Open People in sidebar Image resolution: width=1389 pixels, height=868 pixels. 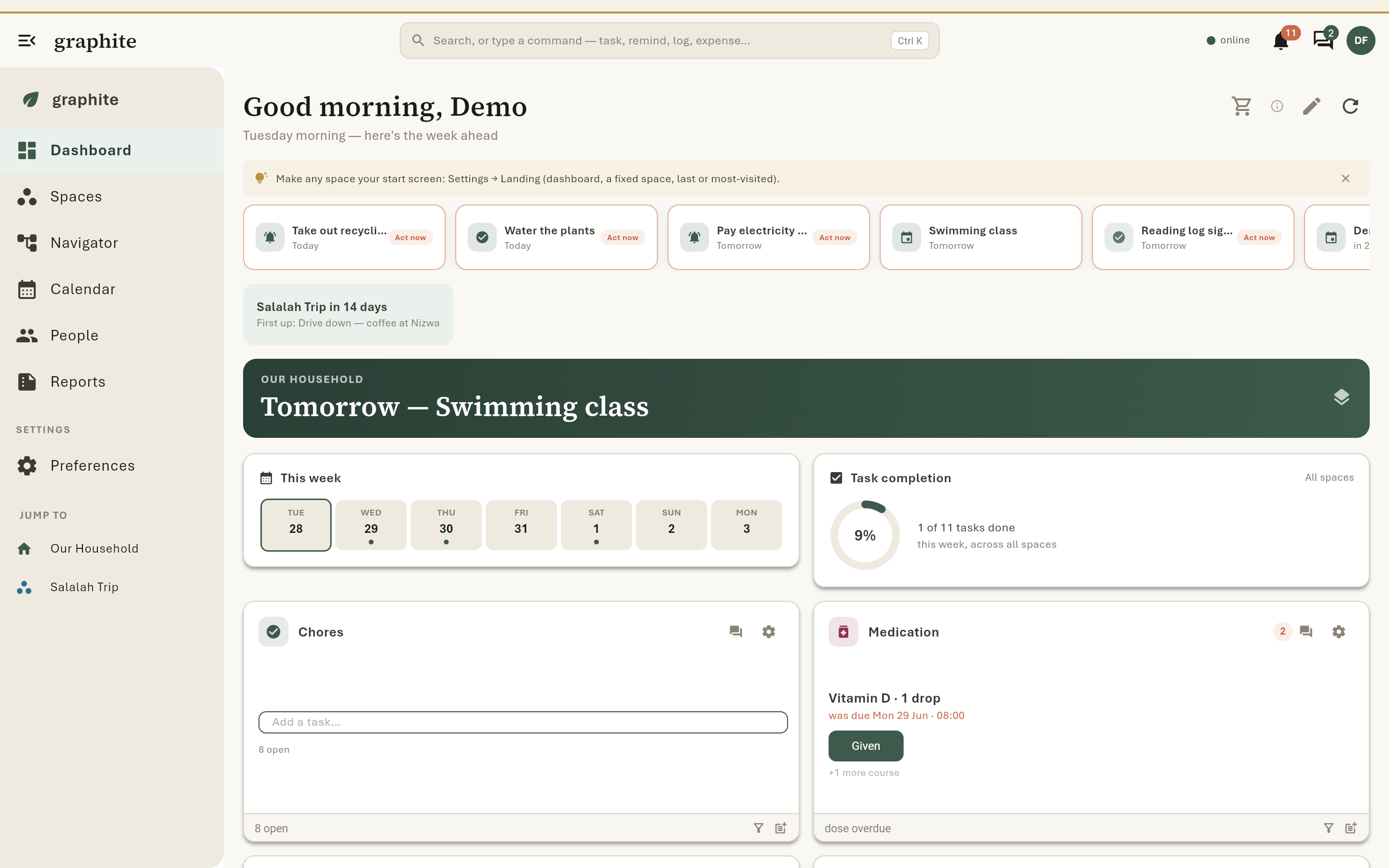tap(112, 335)
